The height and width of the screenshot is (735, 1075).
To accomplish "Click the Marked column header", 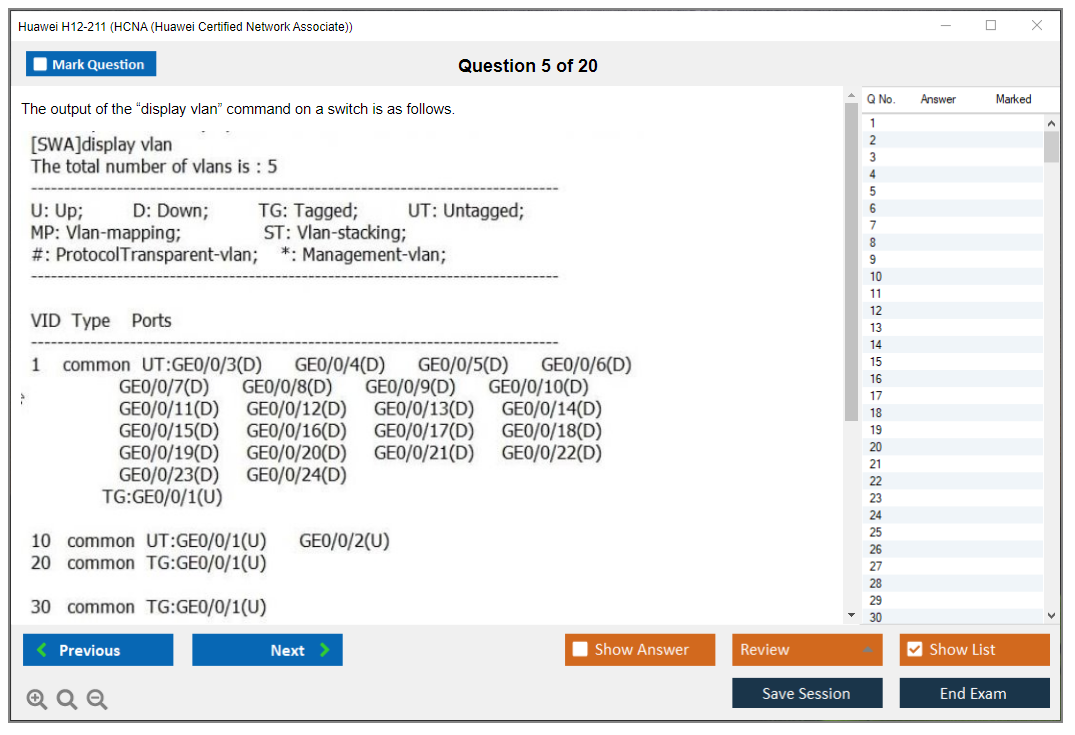I will (x=1012, y=99).
